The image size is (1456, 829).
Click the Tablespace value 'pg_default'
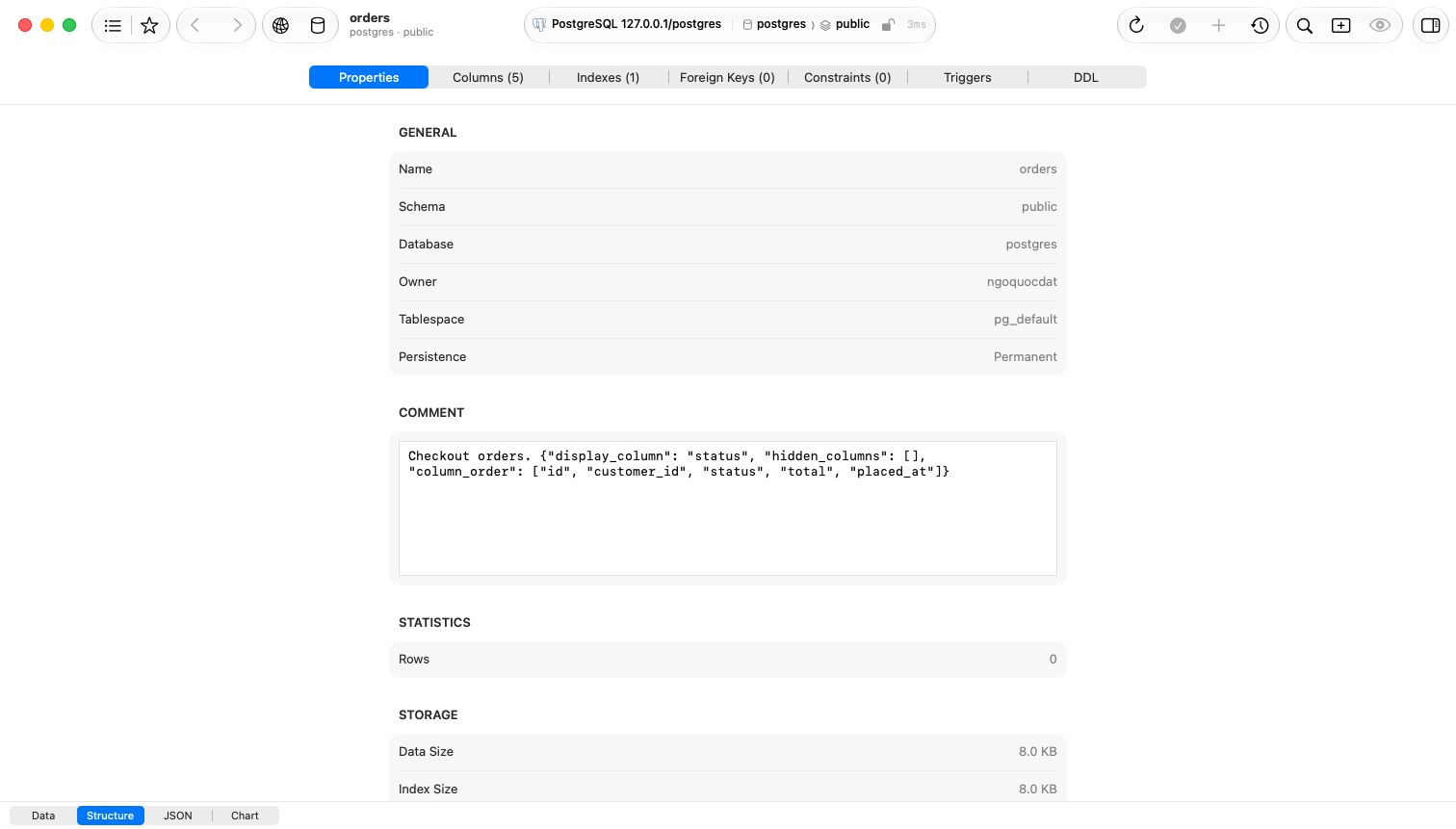[1026, 320]
